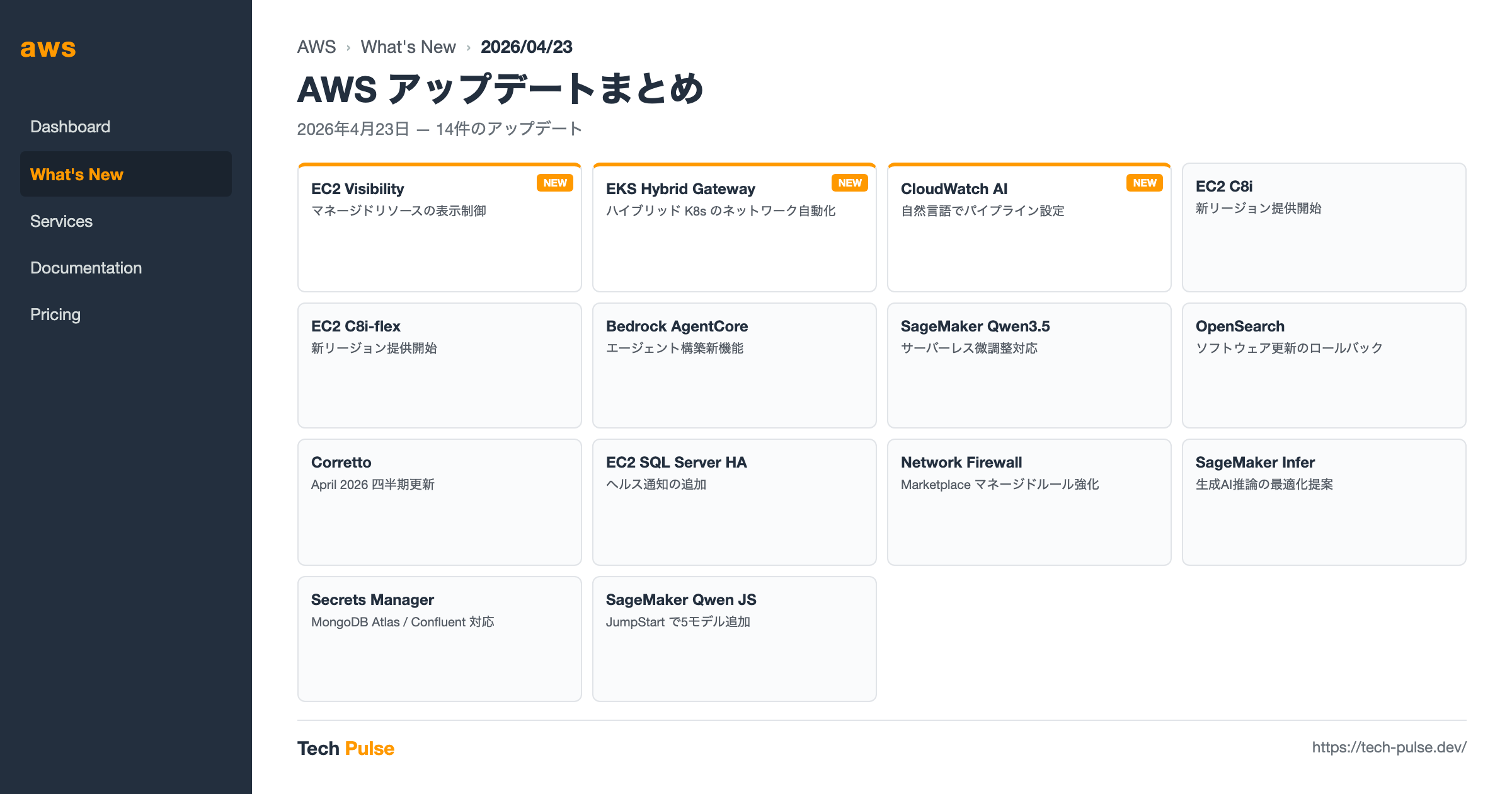Click the NEW badge on EC2 Visibility
The width and height of the screenshot is (1512, 794).
555,183
